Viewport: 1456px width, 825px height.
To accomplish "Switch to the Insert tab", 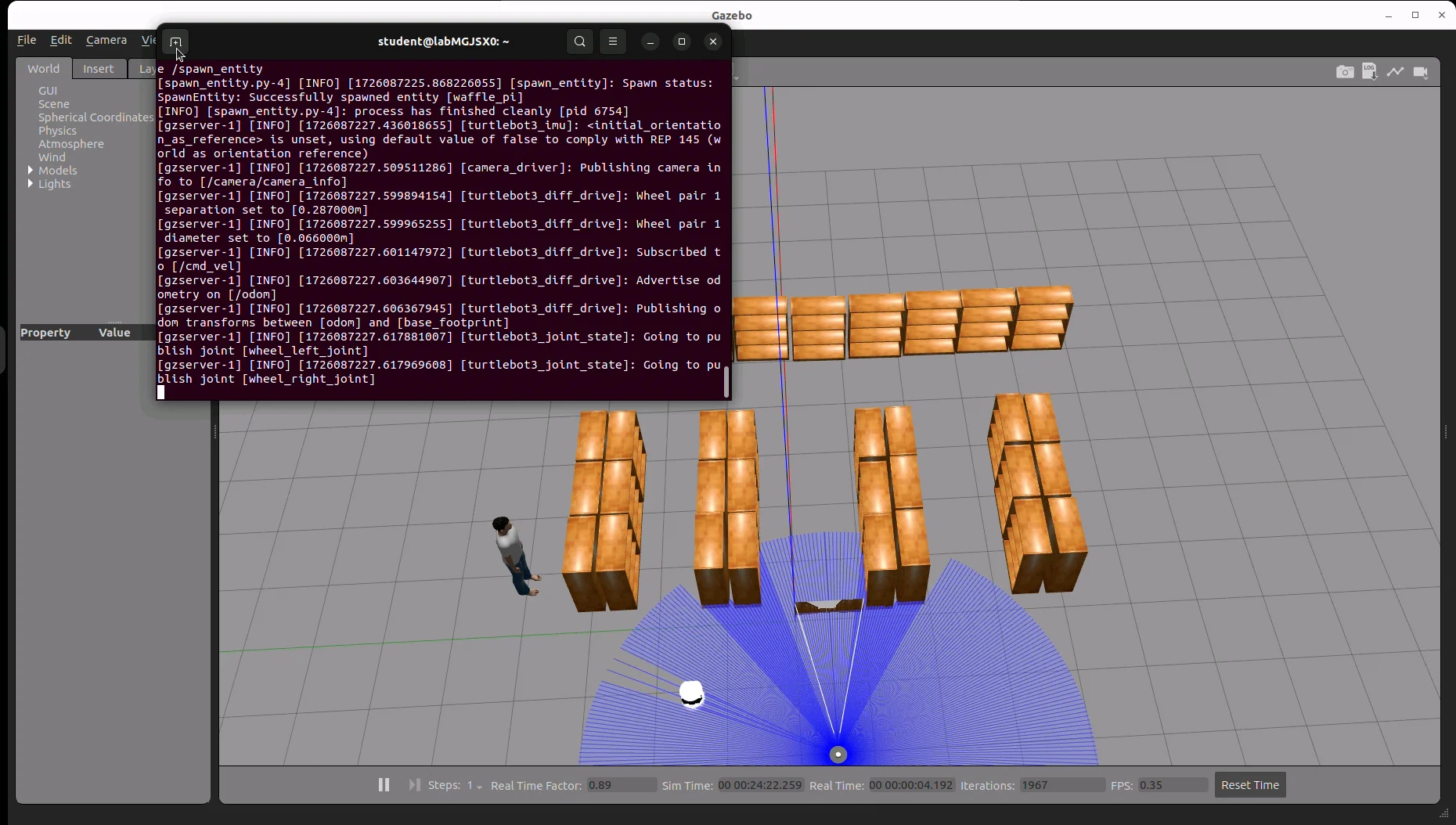I will (x=99, y=69).
